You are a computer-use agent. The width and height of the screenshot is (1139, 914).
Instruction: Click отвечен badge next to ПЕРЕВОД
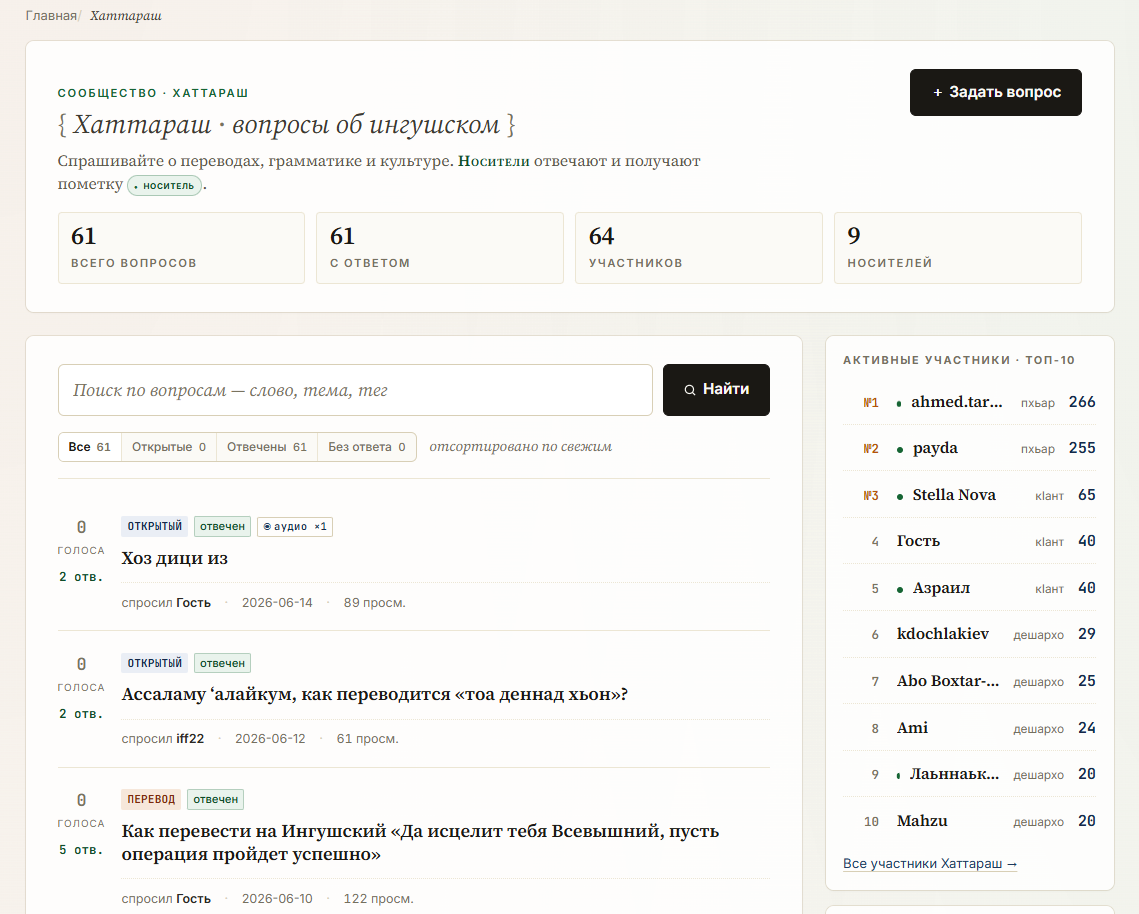pos(215,799)
